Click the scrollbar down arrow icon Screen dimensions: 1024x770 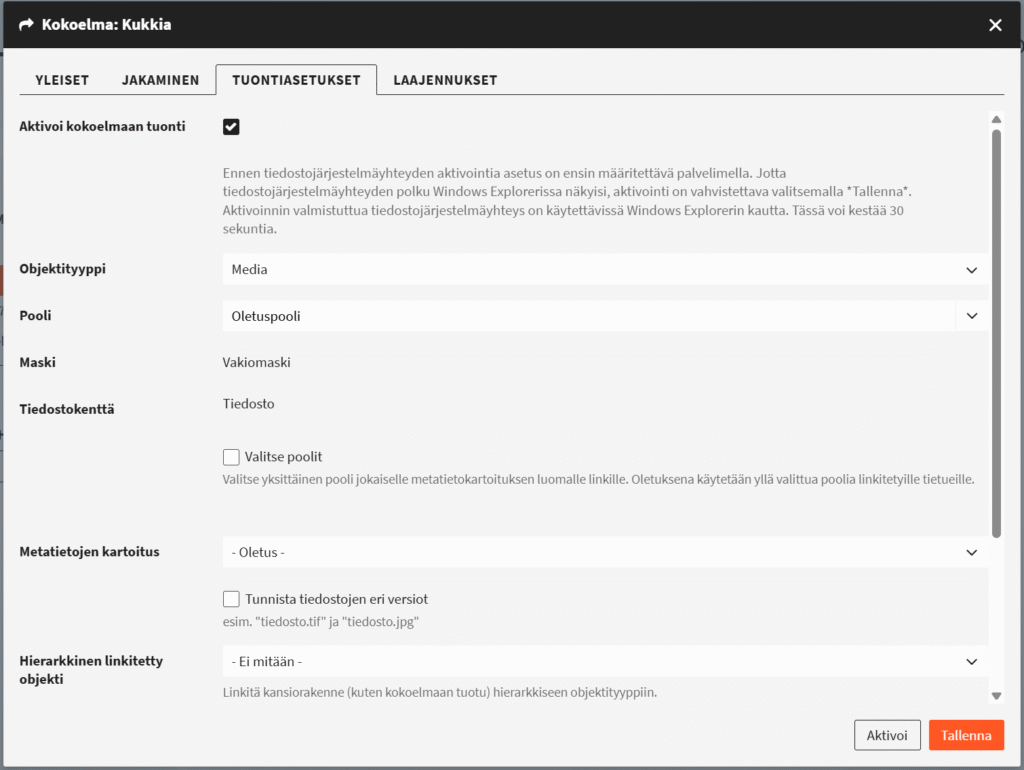click(996, 696)
